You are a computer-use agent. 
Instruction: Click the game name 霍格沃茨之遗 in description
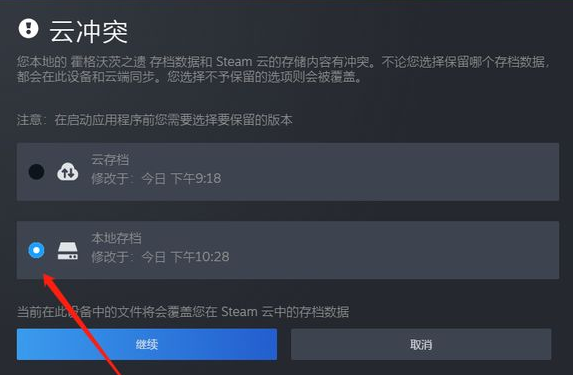[x=108, y=62]
